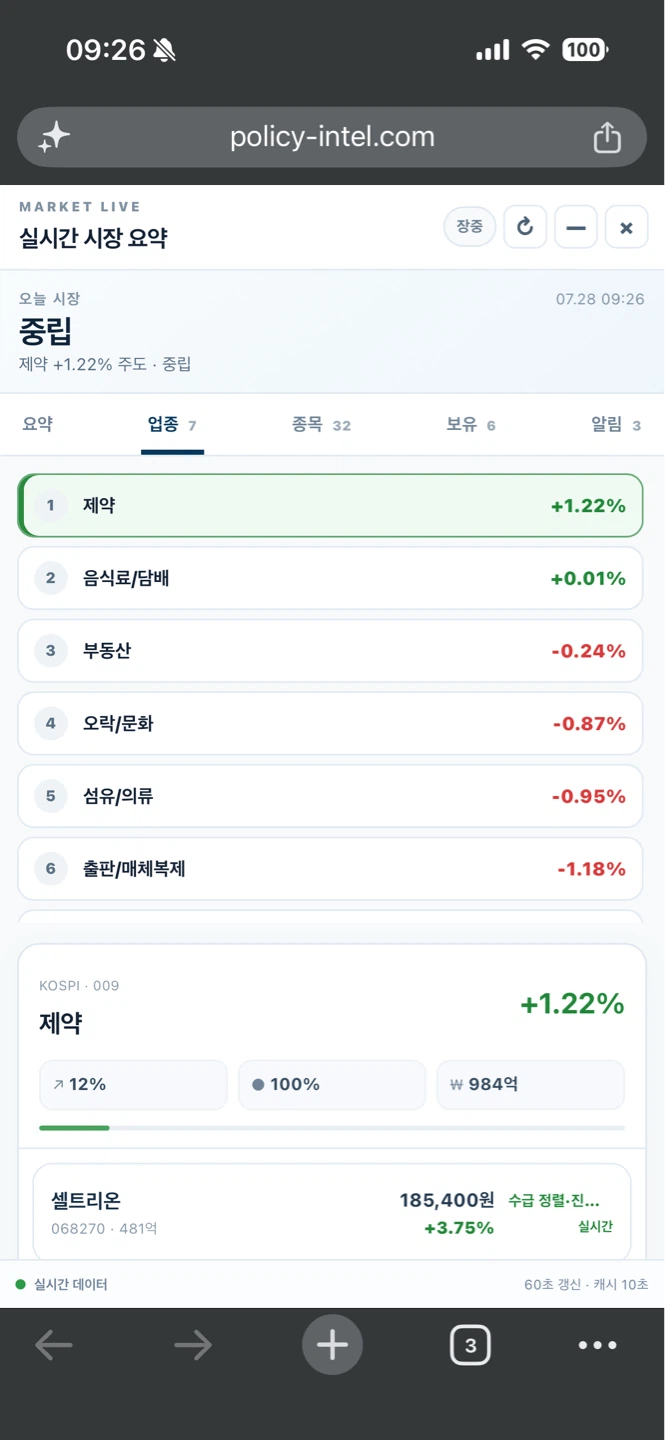The width and height of the screenshot is (665, 1440).
Task: Open the 알림 3 tab
Action: click(616, 424)
